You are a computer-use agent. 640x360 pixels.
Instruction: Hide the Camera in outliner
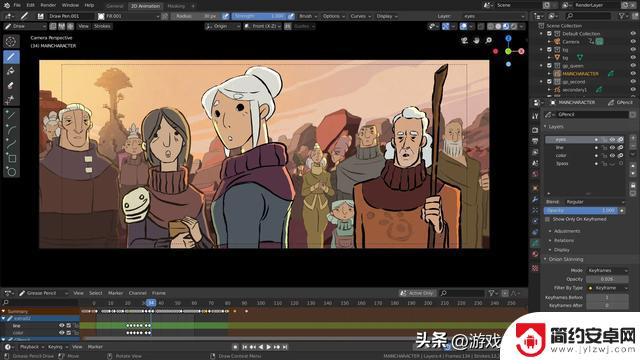[x=633, y=42]
